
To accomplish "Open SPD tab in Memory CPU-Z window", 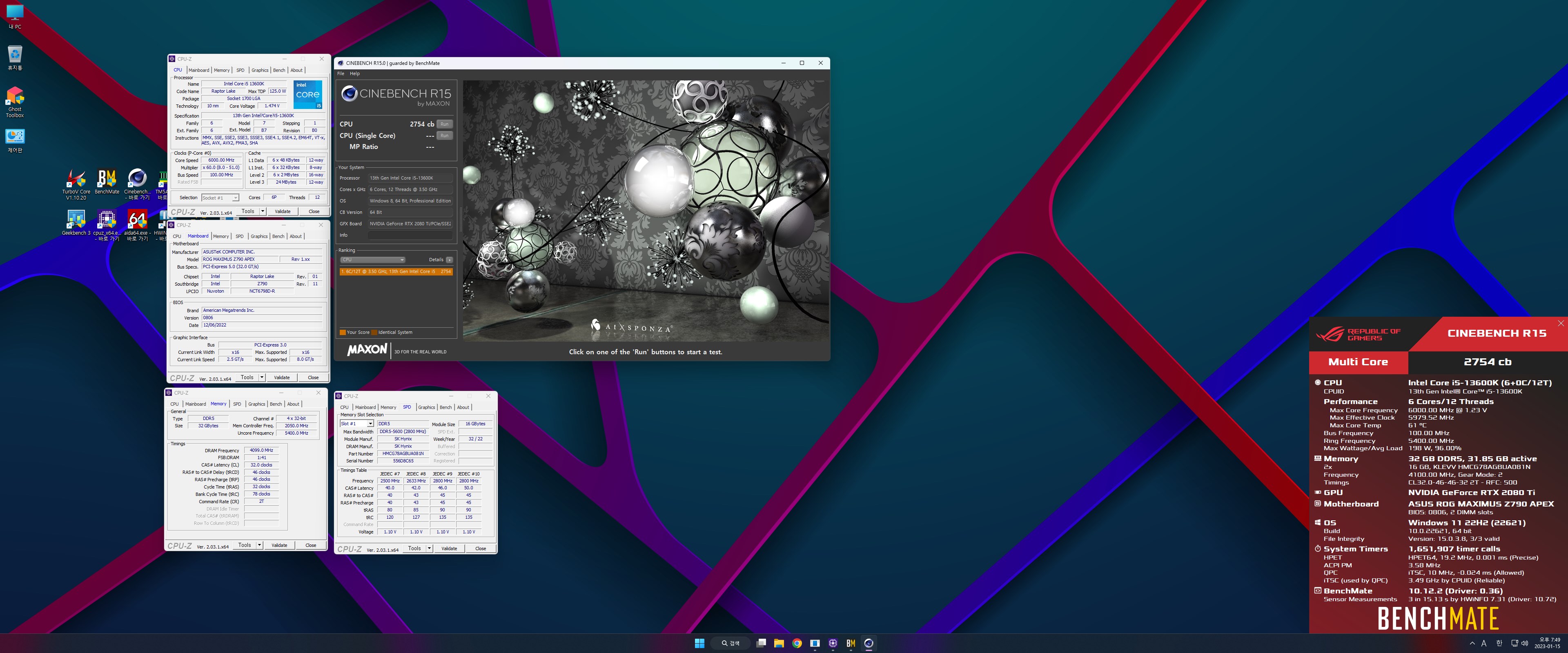I will pyautogui.click(x=237, y=404).
